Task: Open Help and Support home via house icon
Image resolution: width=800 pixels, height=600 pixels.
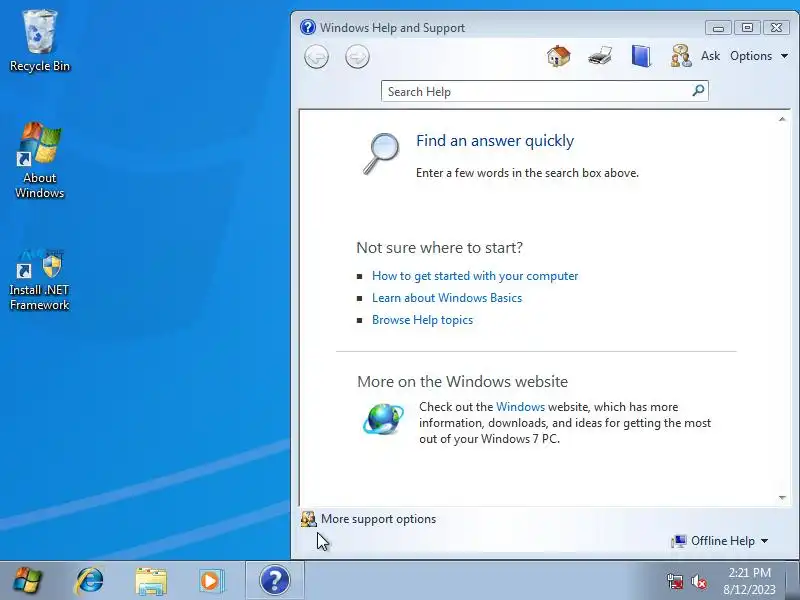Action: (x=559, y=56)
